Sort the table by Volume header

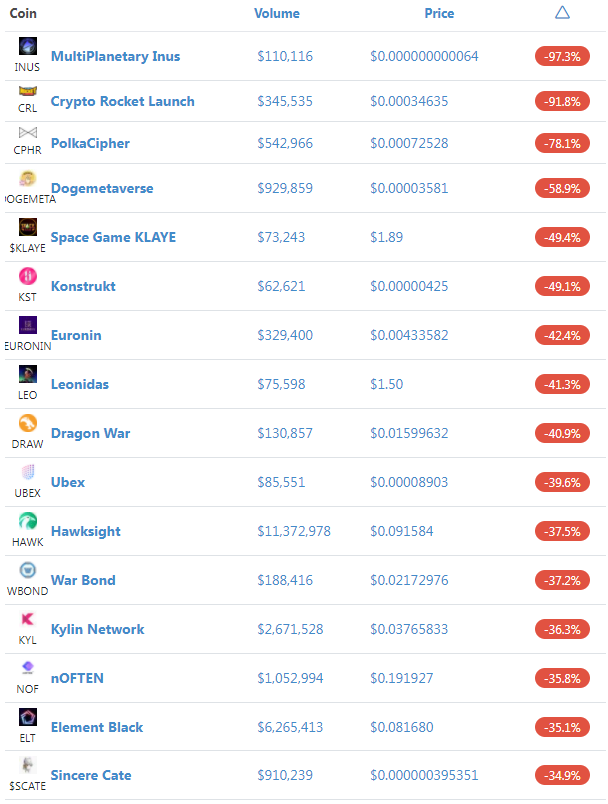(277, 13)
